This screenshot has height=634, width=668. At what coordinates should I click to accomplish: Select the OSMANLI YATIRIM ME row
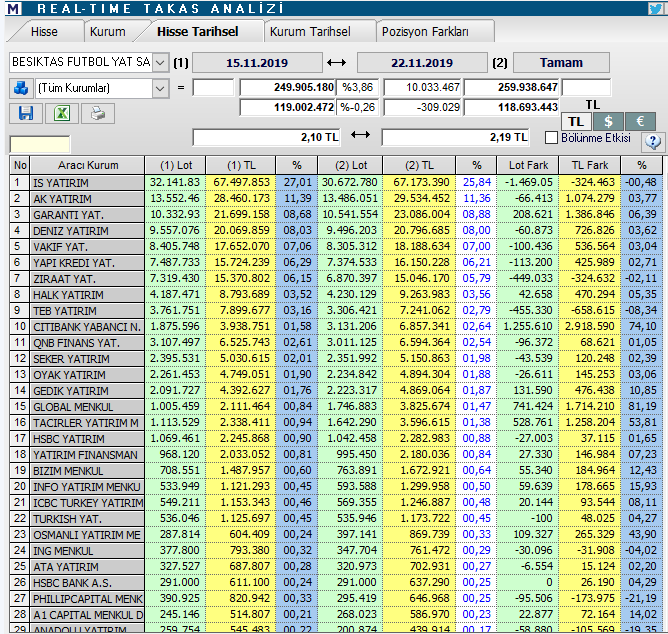pos(336,535)
